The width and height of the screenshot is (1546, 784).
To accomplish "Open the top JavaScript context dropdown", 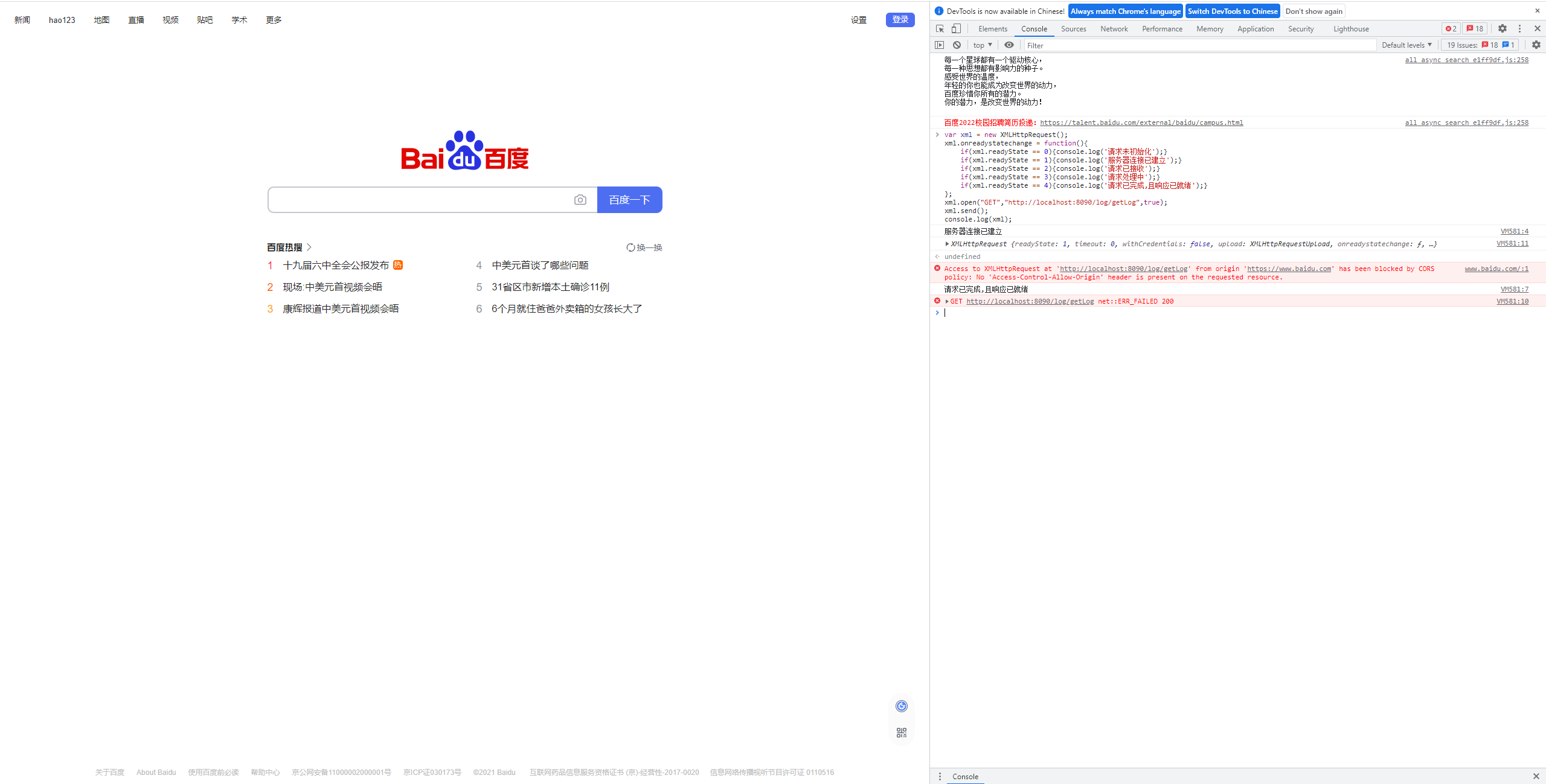I will pyautogui.click(x=983, y=45).
